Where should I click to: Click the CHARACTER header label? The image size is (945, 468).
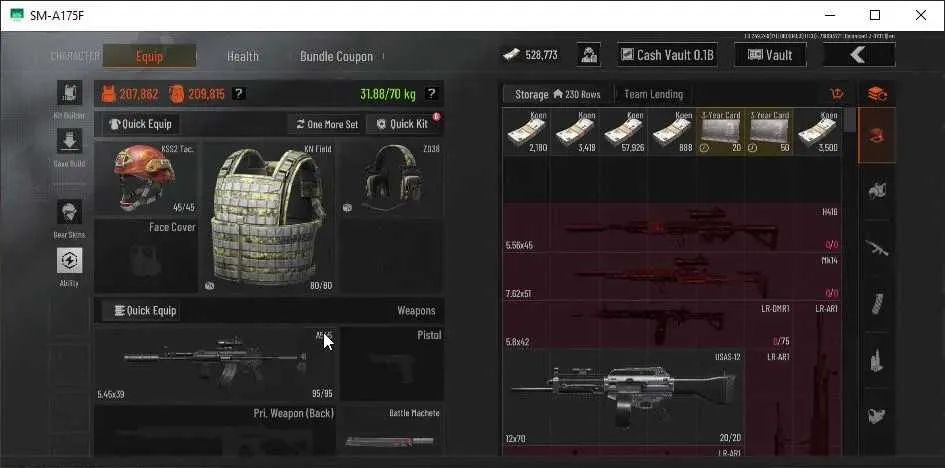75,56
